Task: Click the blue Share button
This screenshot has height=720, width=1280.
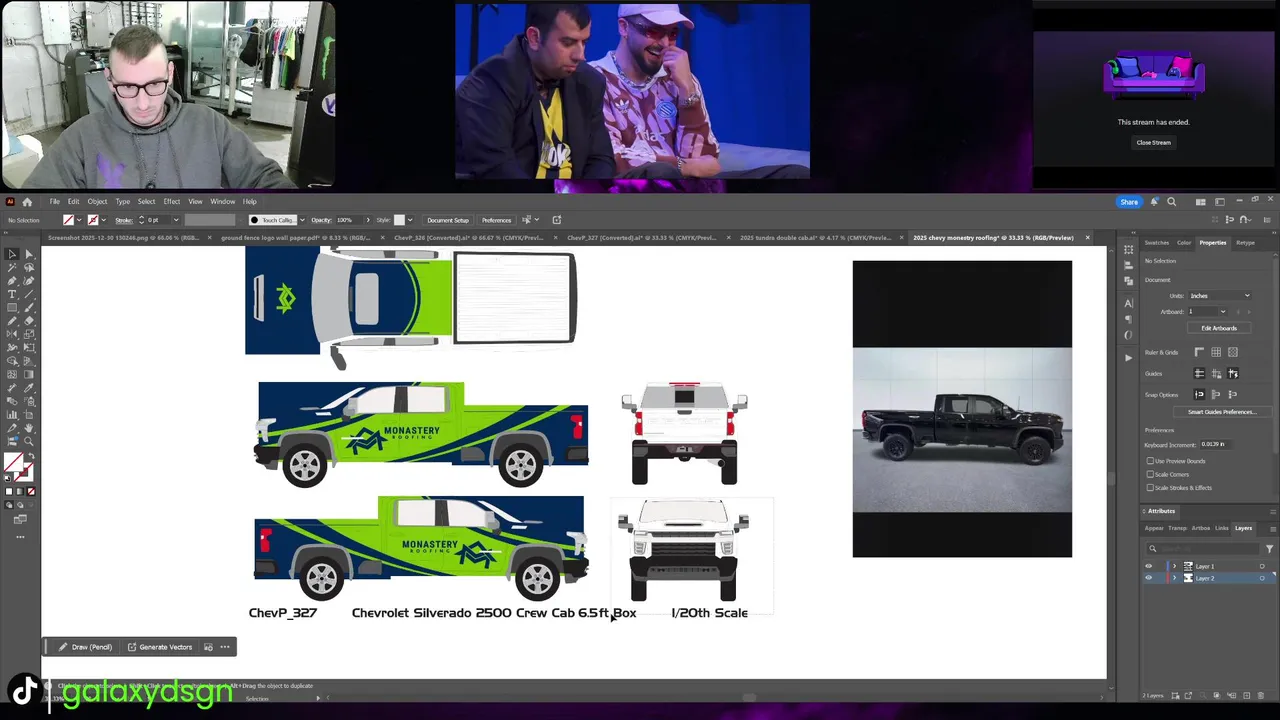Action: pyautogui.click(x=1129, y=202)
